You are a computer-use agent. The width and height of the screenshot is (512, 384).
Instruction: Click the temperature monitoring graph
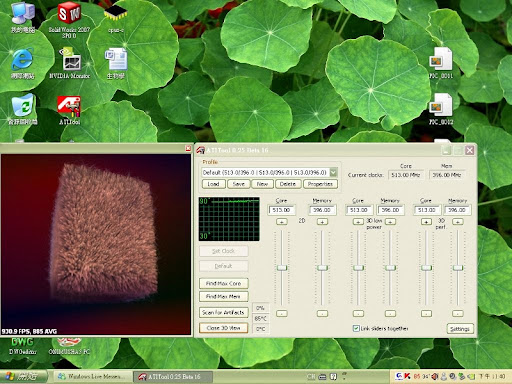click(x=229, y=219)
